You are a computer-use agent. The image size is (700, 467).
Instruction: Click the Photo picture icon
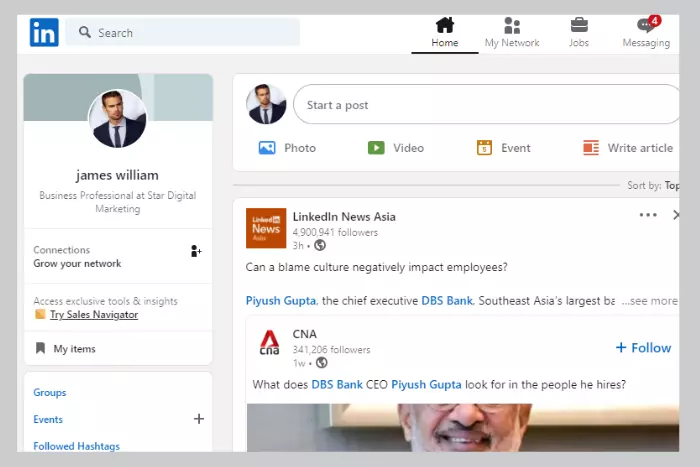point(267,147)
